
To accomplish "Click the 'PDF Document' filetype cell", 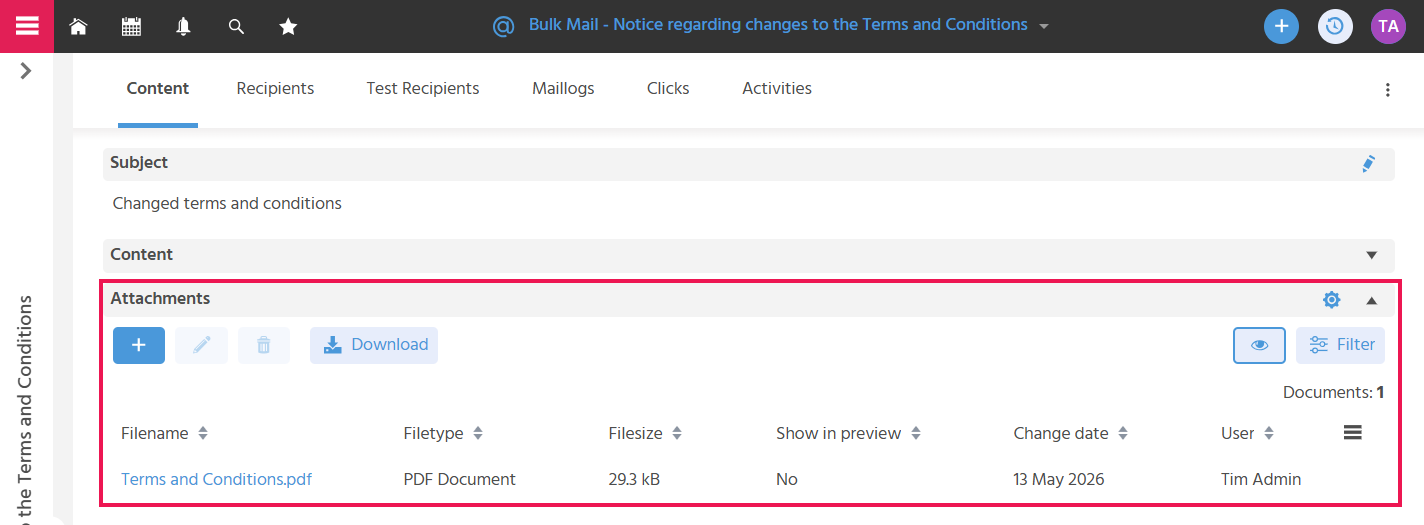I will 459,479.
